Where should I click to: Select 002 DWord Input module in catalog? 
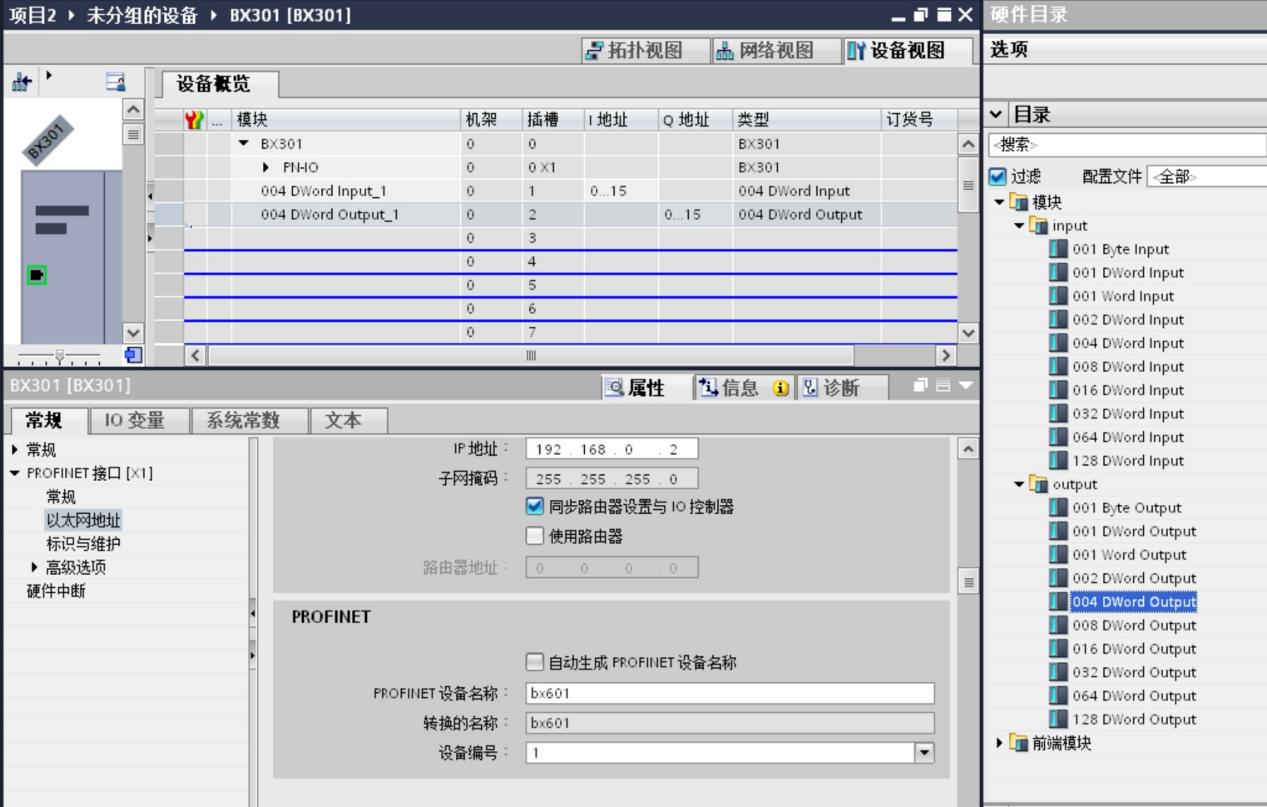coord(1127,320)
